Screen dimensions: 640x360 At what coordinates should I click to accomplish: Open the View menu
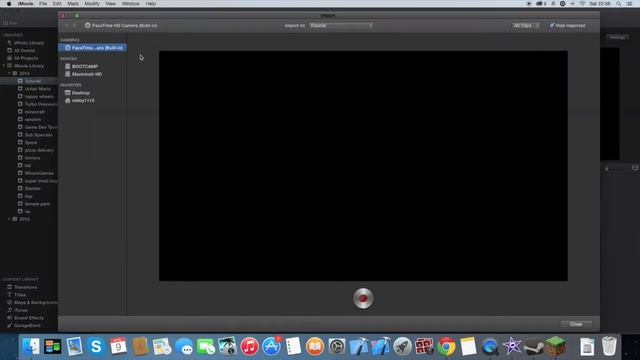coord(110,4)
